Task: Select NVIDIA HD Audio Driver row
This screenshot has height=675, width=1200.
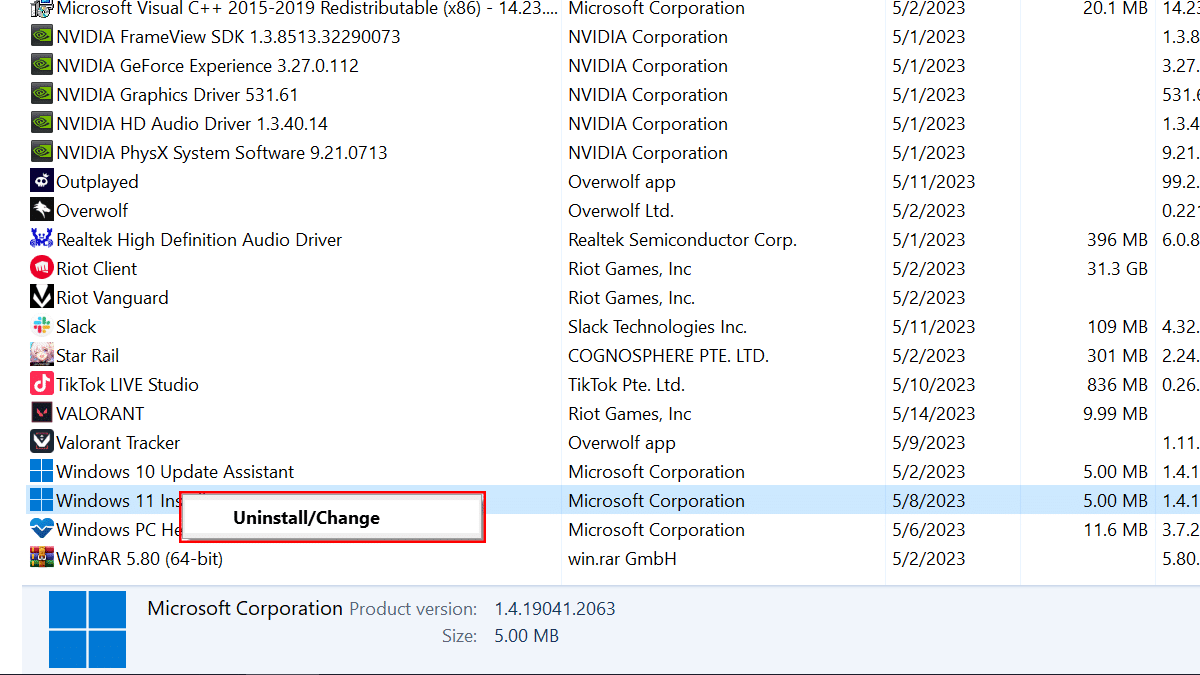Action: tap(192, 124)
